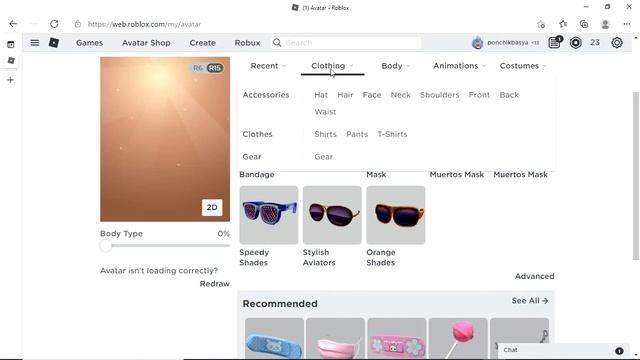The image size is (640, 360).
Task: Open Avatar Shop in top navigation
Action: click(x=146, y=43)
